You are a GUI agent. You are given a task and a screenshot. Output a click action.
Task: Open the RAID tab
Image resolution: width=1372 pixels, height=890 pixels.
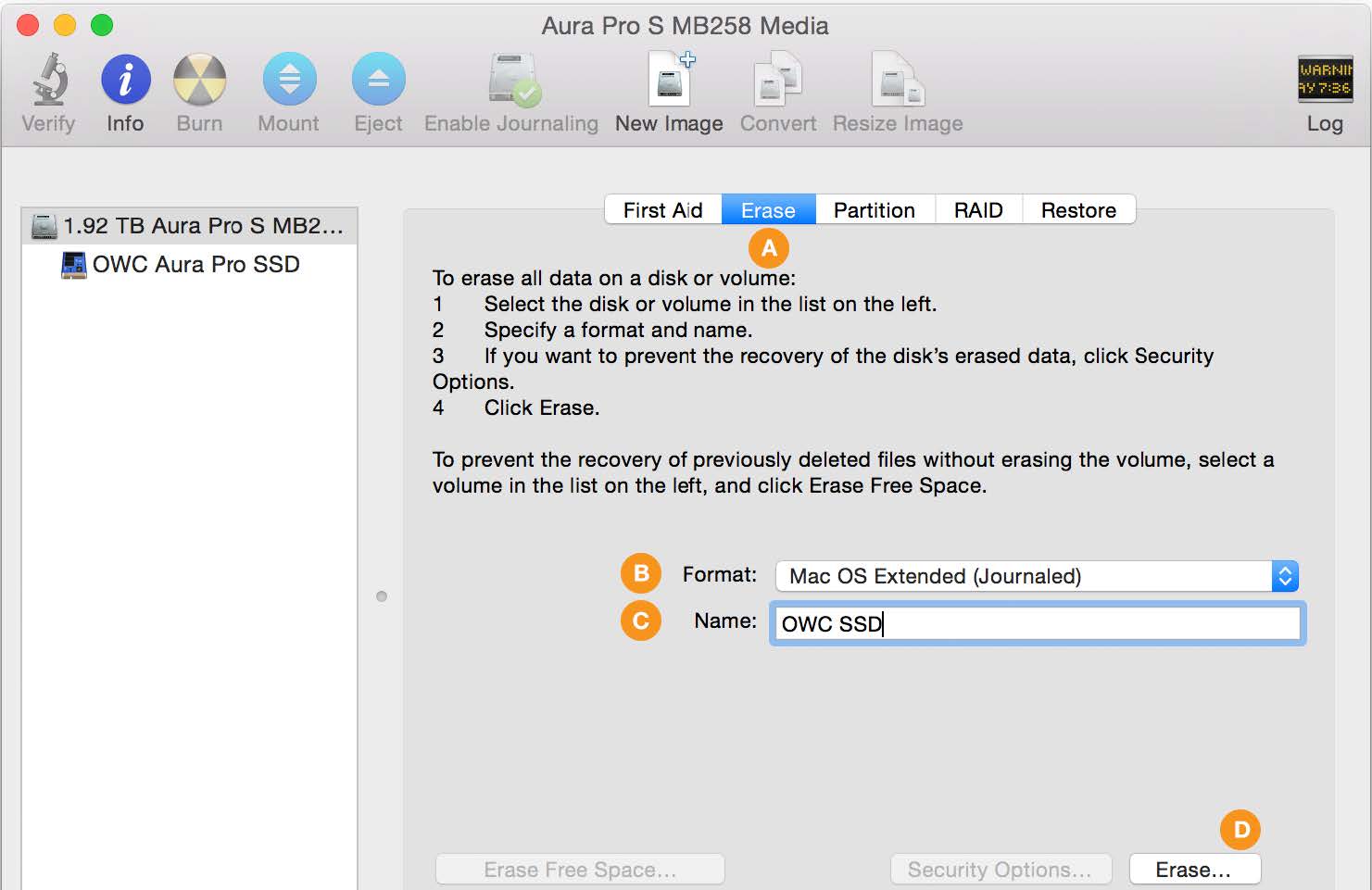[978, 209]
